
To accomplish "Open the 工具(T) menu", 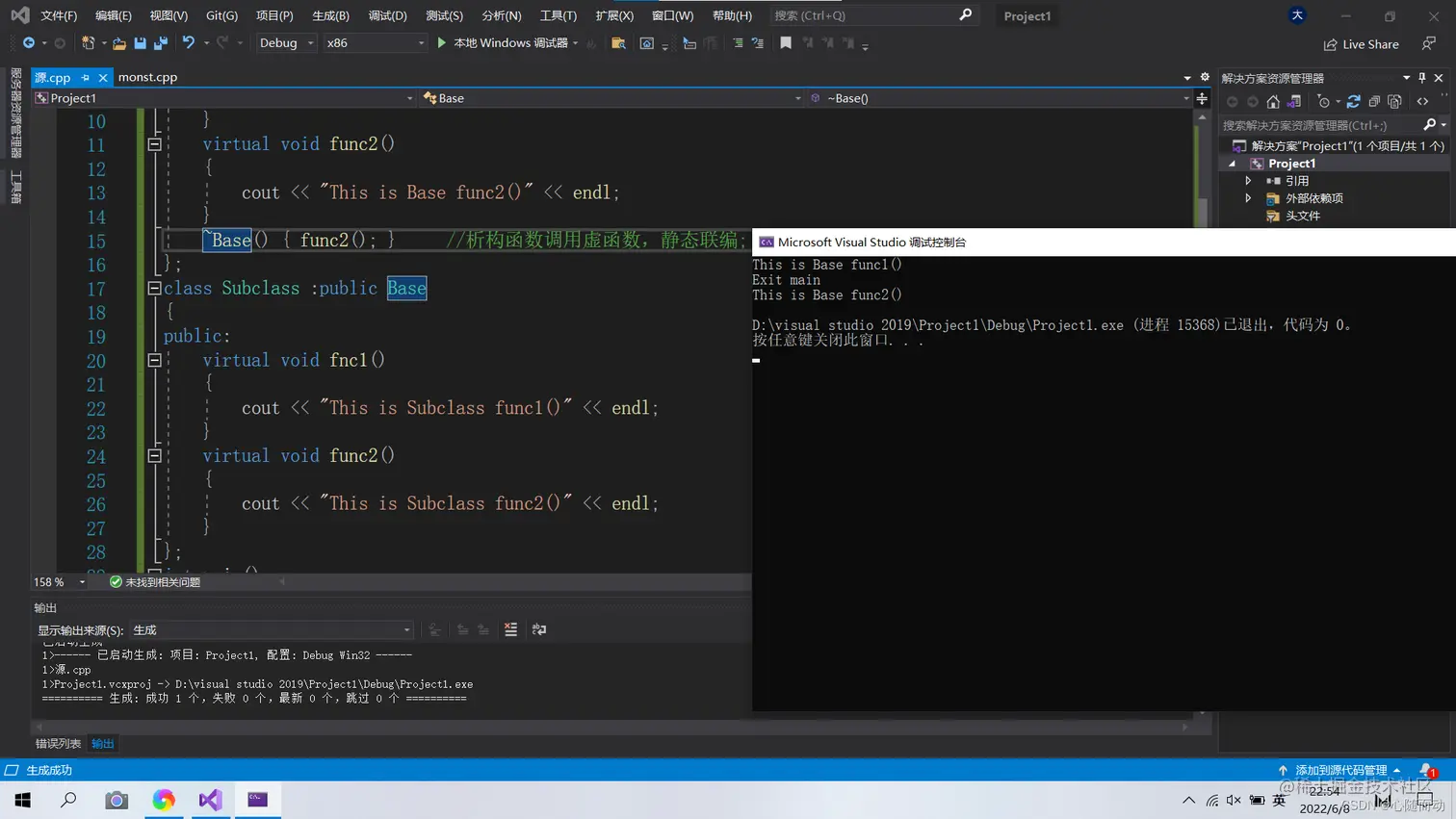I will (559, 15).
